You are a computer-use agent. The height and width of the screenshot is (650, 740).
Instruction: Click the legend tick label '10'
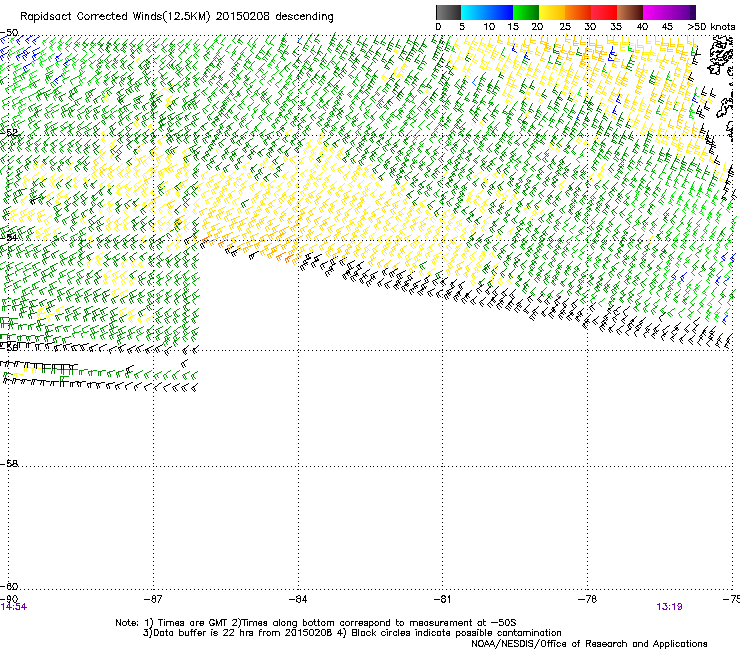489,27
